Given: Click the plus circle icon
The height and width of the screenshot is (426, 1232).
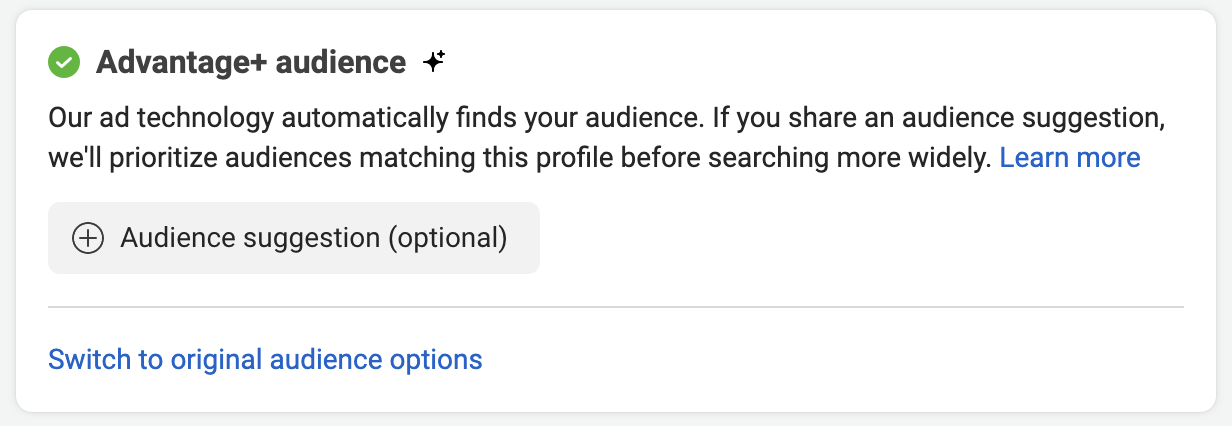Looking at the screenshot, I should tap(88, 238).
